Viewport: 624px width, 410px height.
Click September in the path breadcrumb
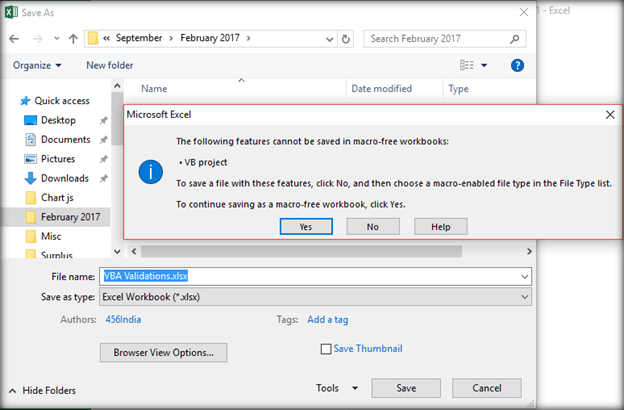(139, 38)
